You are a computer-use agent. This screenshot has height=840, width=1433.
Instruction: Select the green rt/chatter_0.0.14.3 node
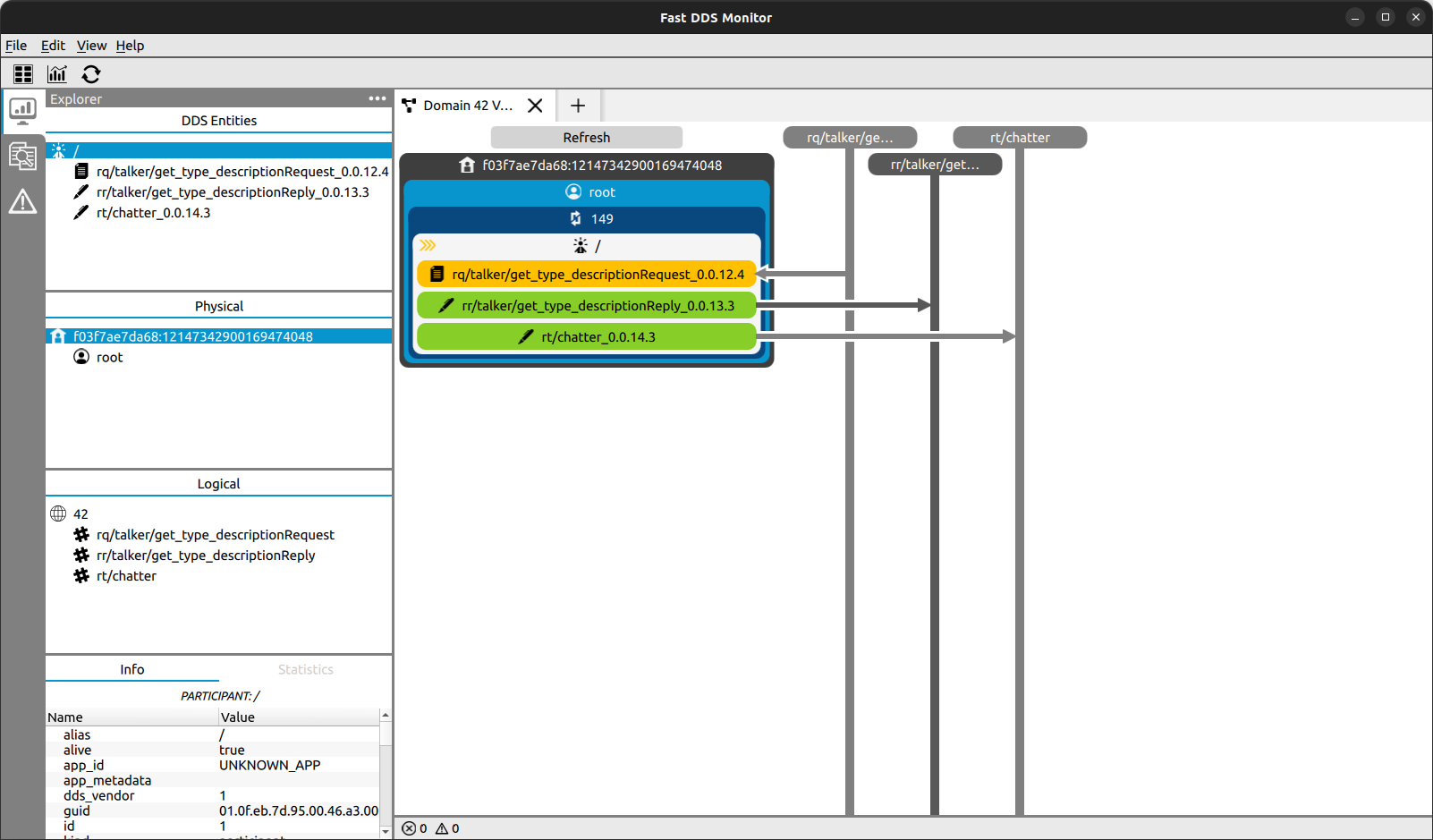(x=587, y=336)
